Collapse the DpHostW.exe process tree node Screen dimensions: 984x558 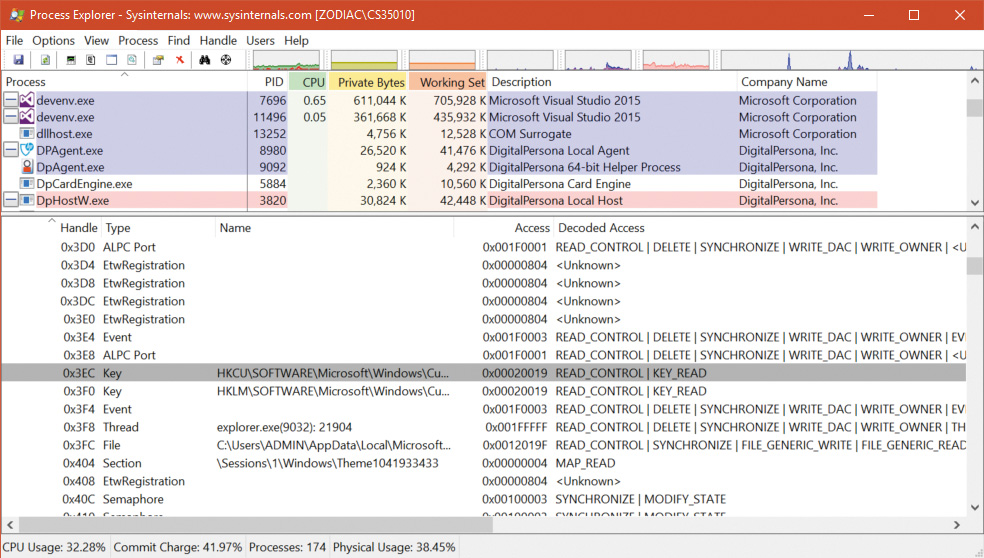pos(10,201)
